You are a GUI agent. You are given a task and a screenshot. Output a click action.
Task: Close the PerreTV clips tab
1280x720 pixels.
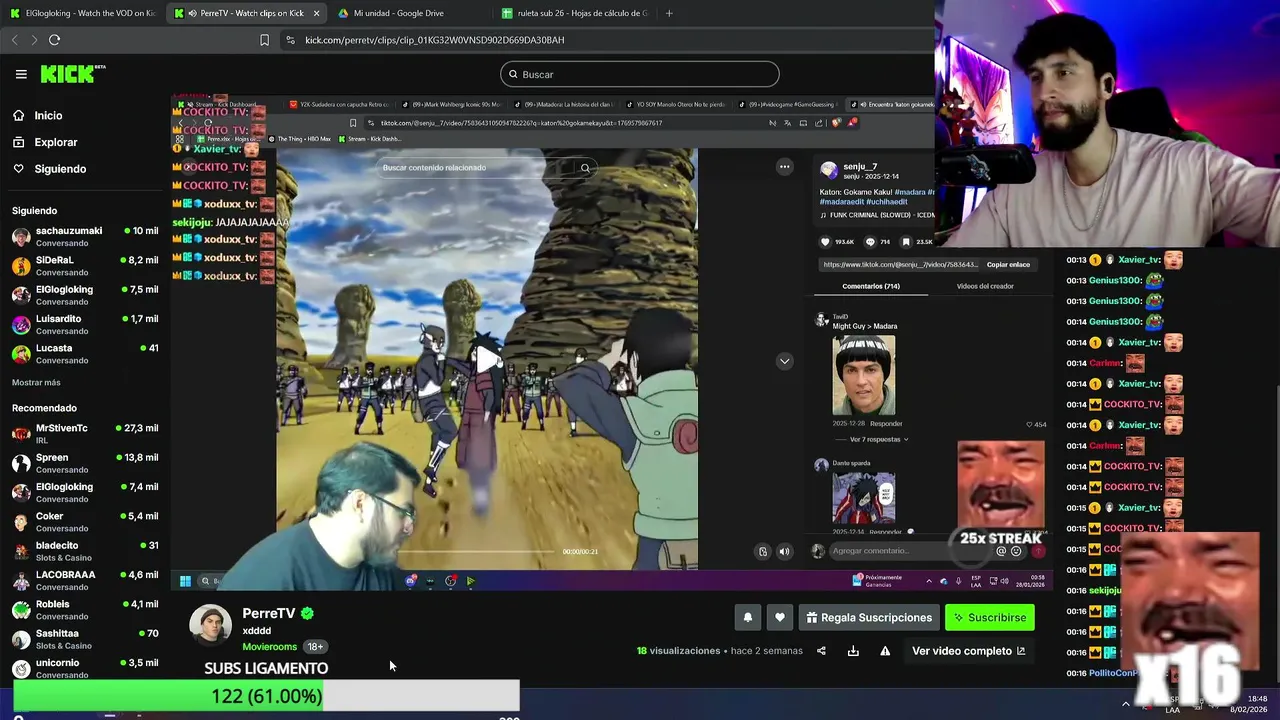[317, 13]
